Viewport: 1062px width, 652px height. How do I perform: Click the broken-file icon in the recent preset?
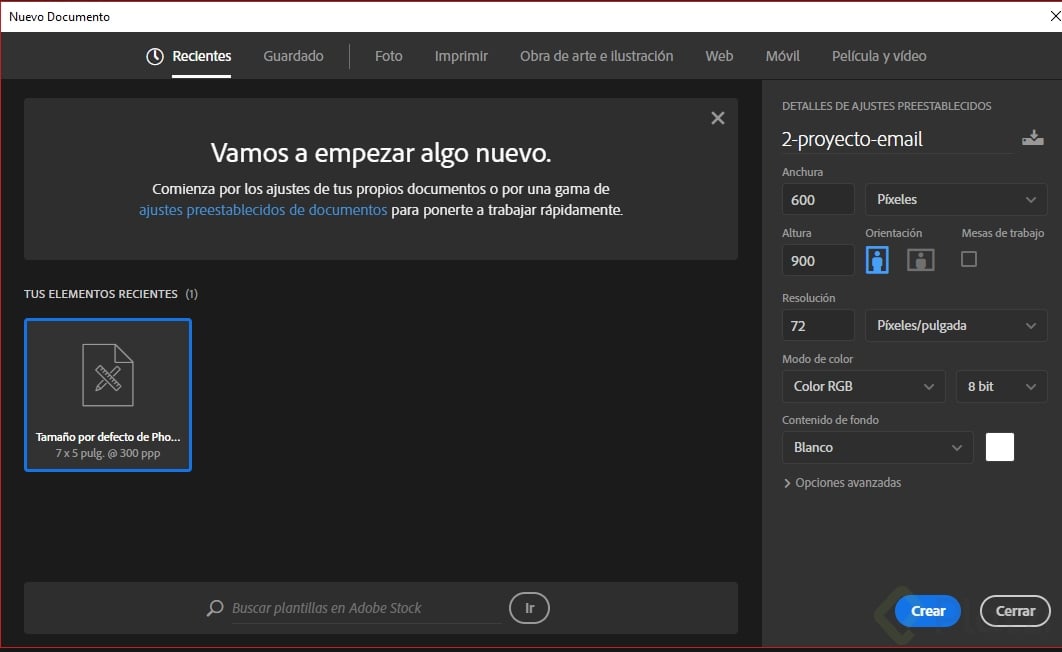click(x=107, y=374)
